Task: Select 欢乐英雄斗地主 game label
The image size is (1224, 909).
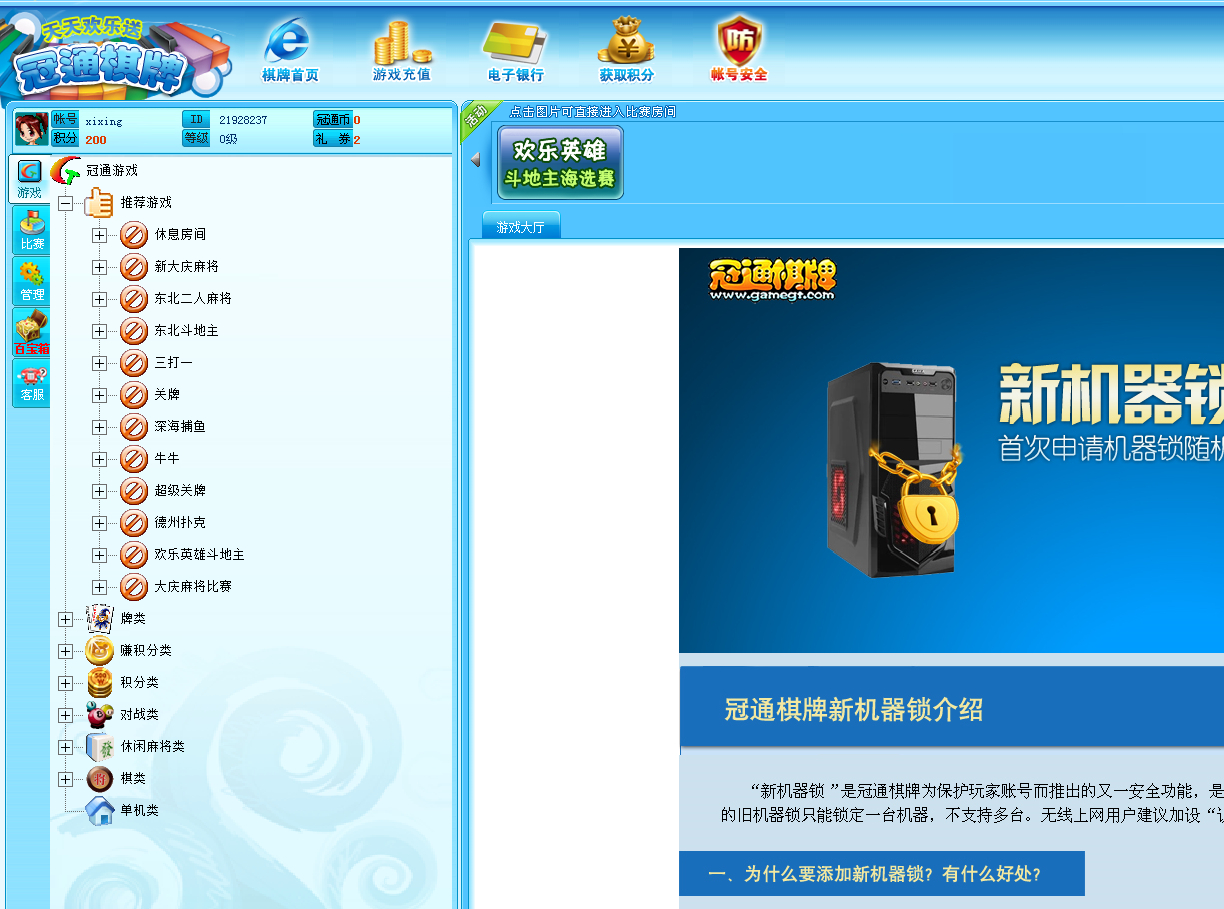Action: (199, 555)
